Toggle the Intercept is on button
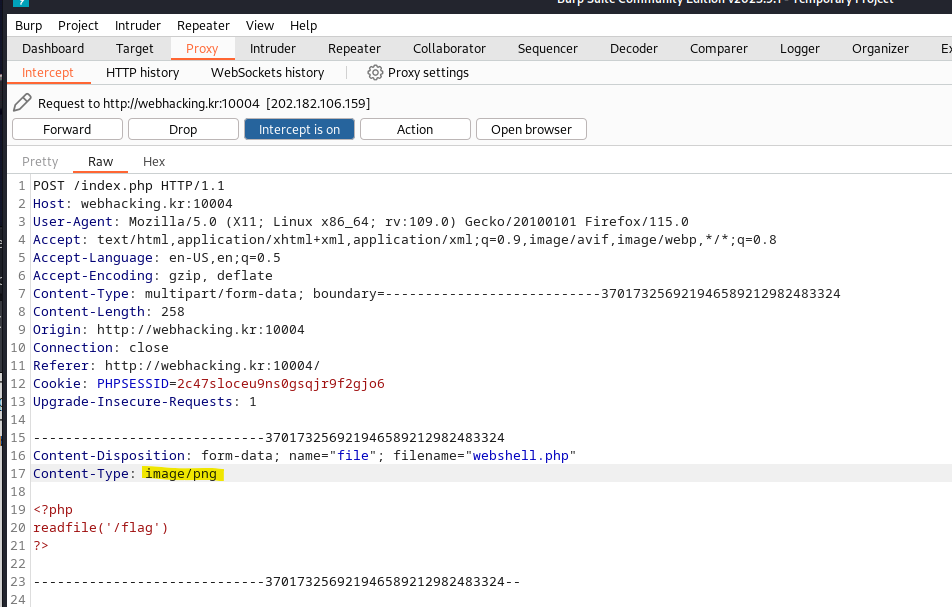Screen dimensions: 952x607 pyautogui.click(x=299, y=129)
